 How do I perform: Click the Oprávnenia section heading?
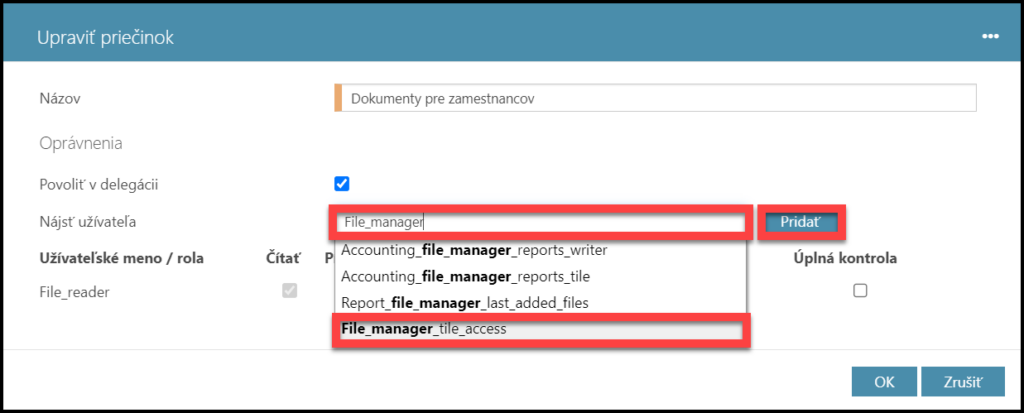pos(81,143)
